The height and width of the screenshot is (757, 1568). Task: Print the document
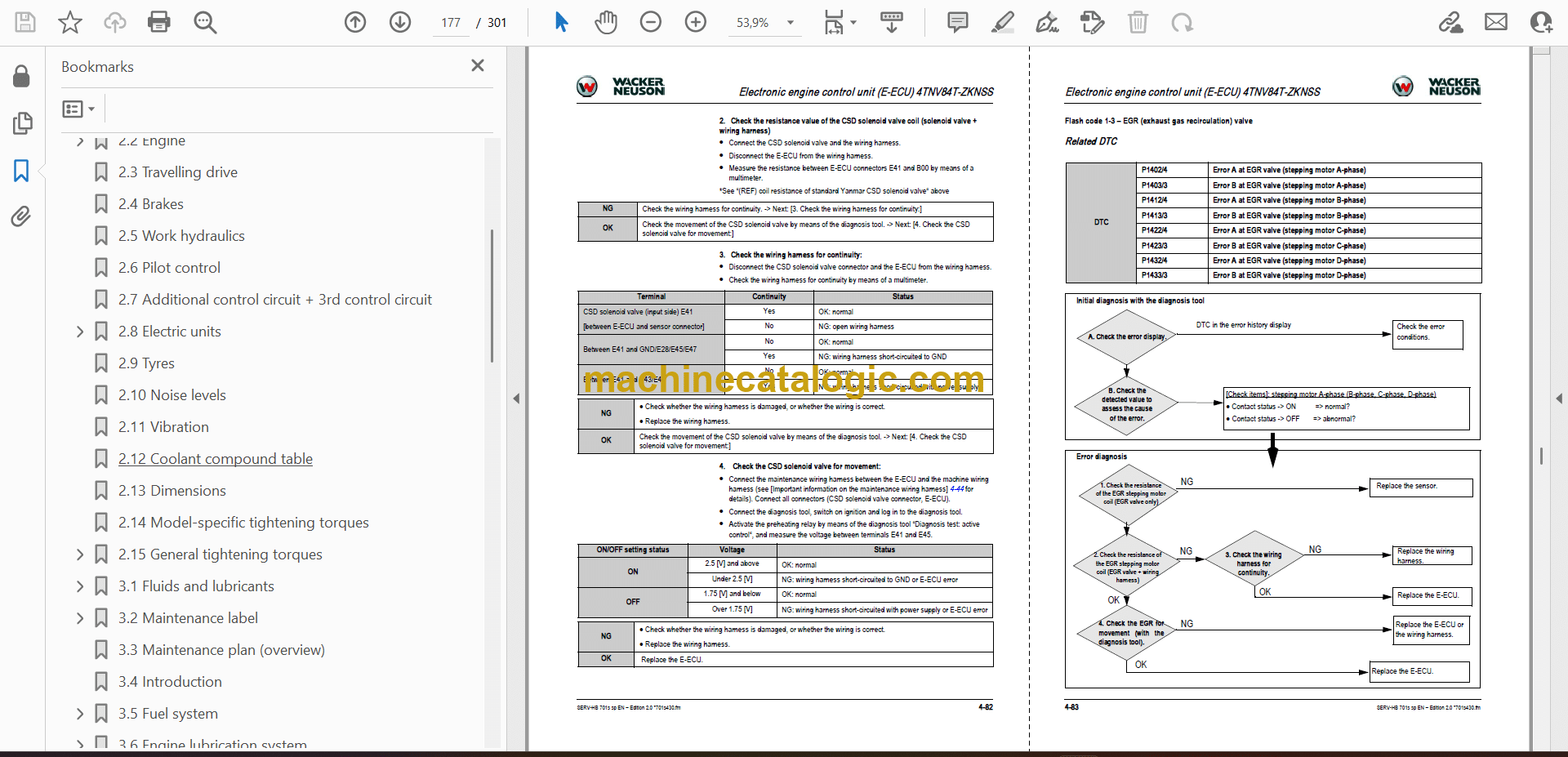coord(159,22)
